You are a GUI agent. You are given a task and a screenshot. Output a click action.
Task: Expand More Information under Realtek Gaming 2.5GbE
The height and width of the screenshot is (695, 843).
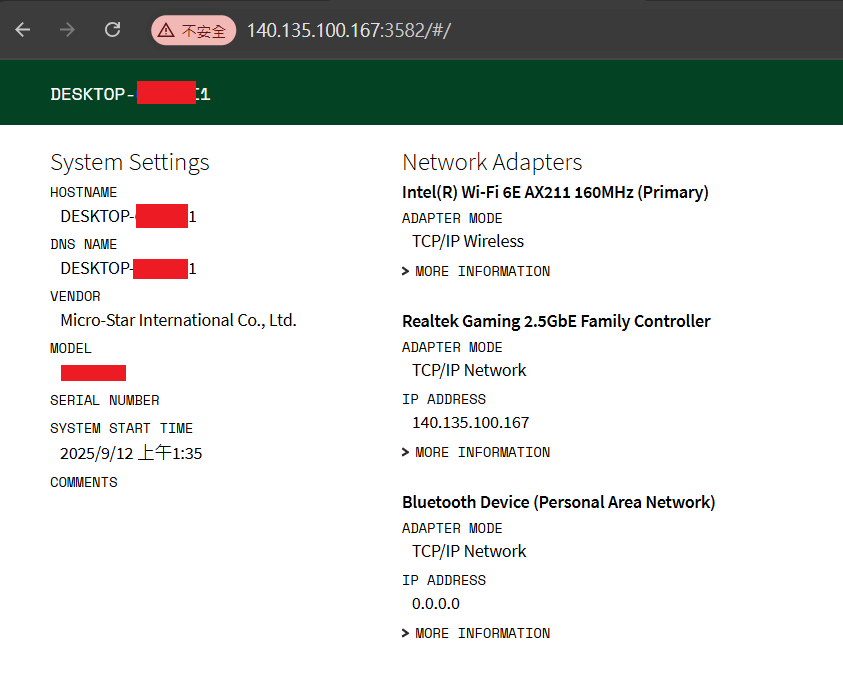point(476,452)
